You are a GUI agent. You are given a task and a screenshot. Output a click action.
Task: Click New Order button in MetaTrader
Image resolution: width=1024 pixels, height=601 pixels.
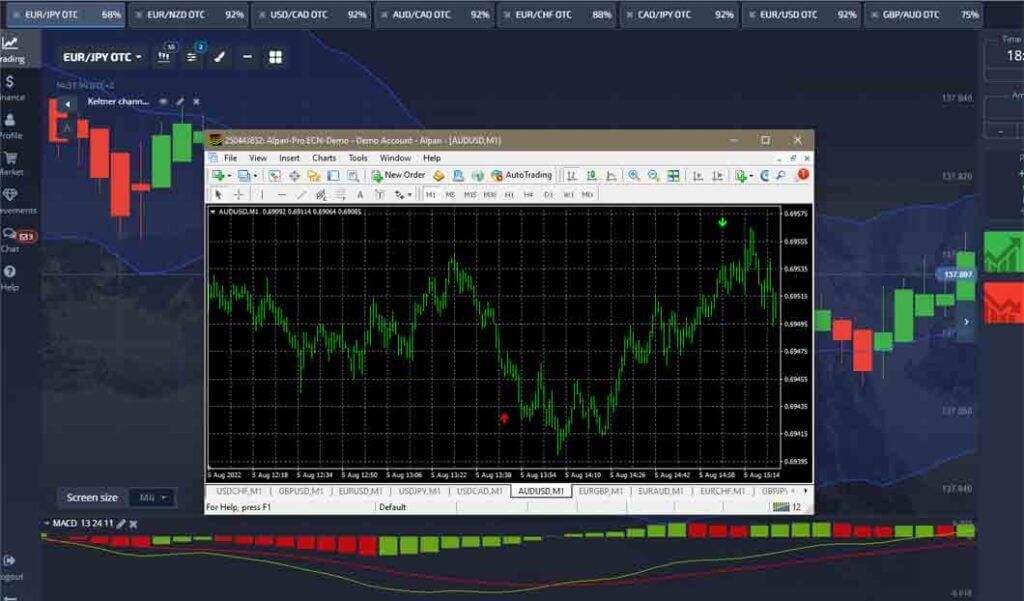click(x=398, y=175)
